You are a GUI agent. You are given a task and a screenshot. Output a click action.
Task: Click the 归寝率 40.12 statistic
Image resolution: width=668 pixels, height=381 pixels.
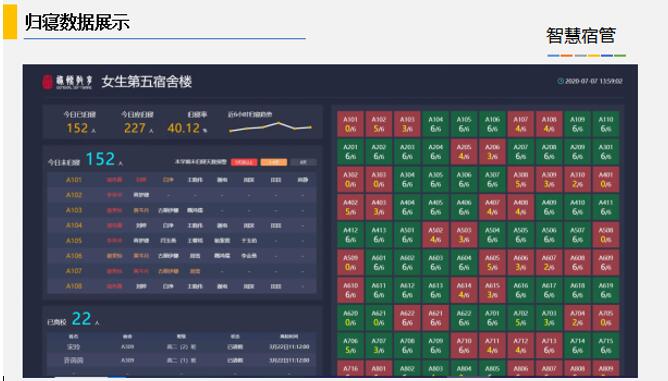coord(187,123)
